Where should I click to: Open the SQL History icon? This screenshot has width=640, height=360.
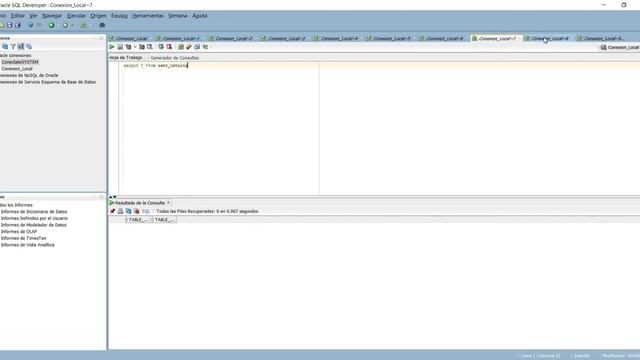click(205, 47)
